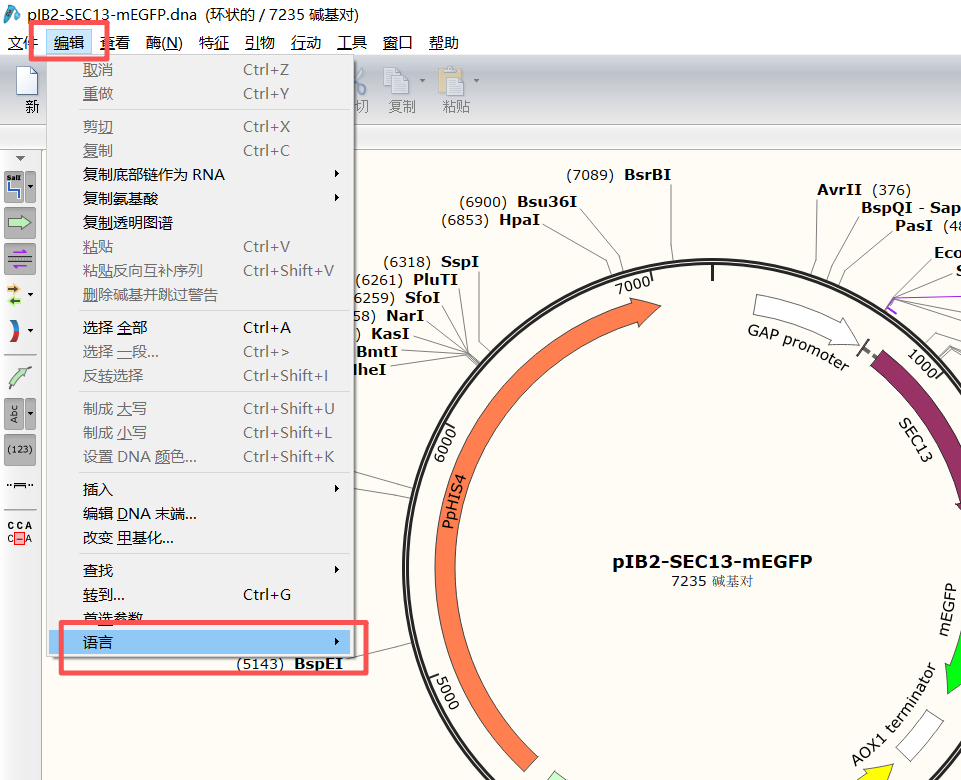
Task: Choose 改变 甲基化... entry
Action: click(x=200, y=537)
